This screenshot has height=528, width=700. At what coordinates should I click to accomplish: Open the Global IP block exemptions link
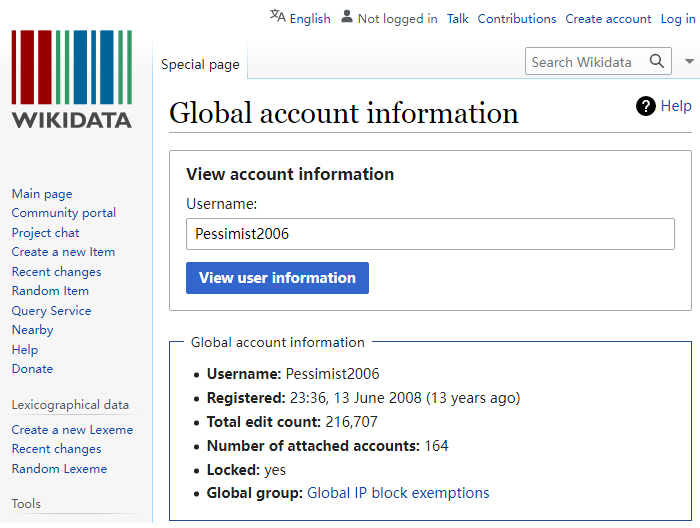pos(398,493)
